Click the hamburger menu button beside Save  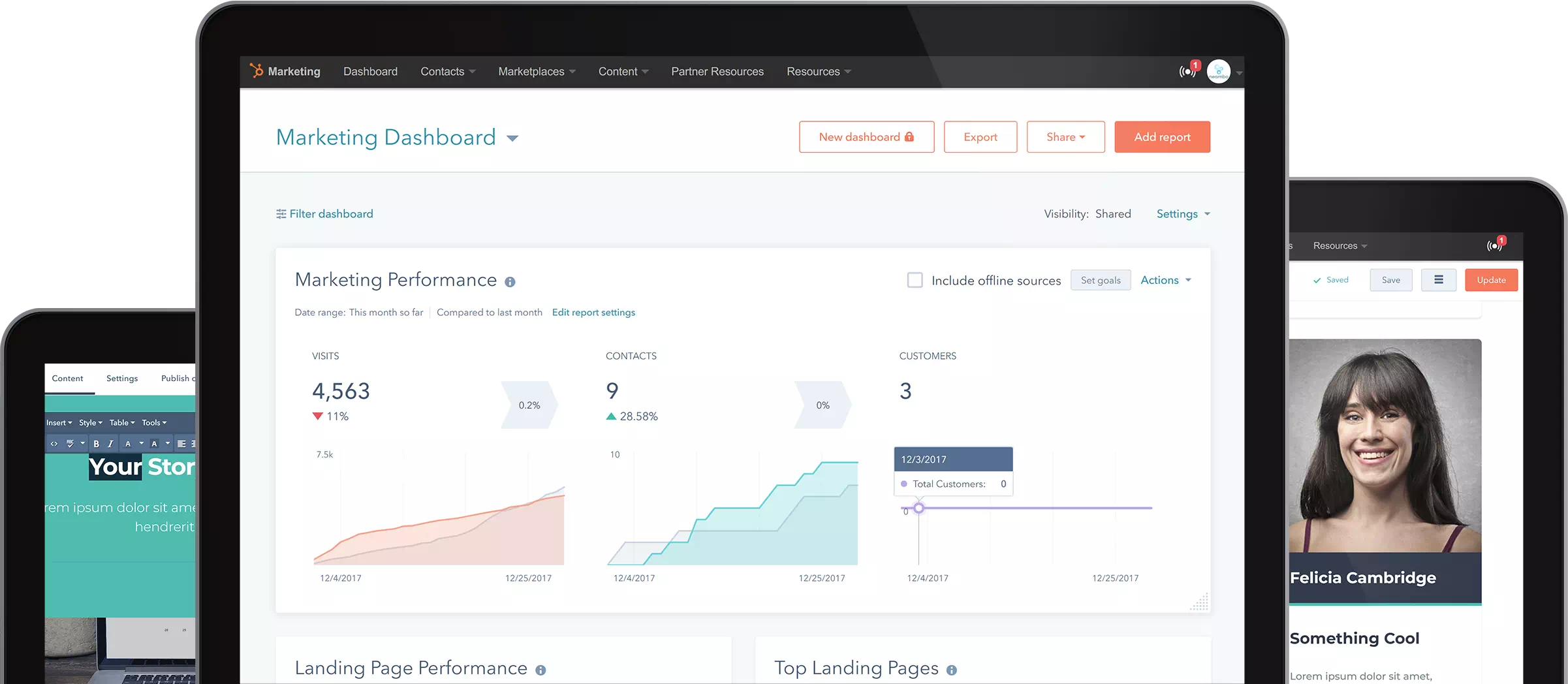(x=1438, y=280)
